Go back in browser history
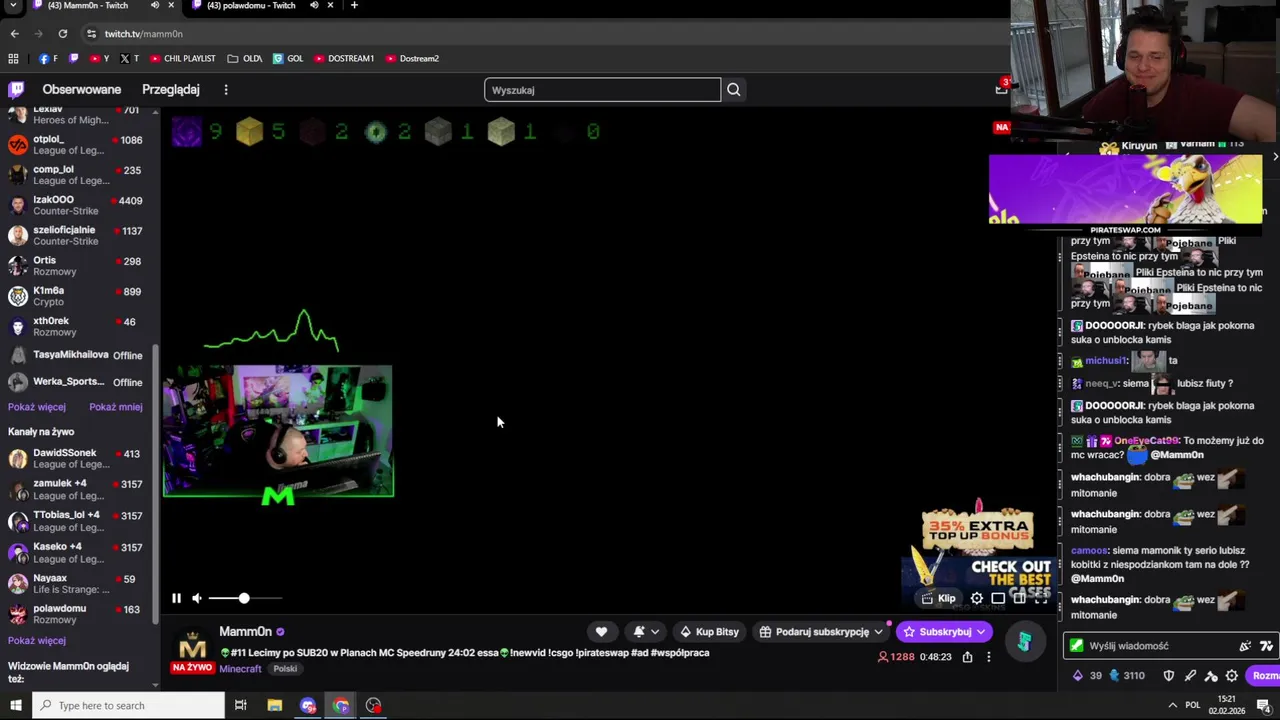This screenshot has height=720, width=1280. coord(14,34)
